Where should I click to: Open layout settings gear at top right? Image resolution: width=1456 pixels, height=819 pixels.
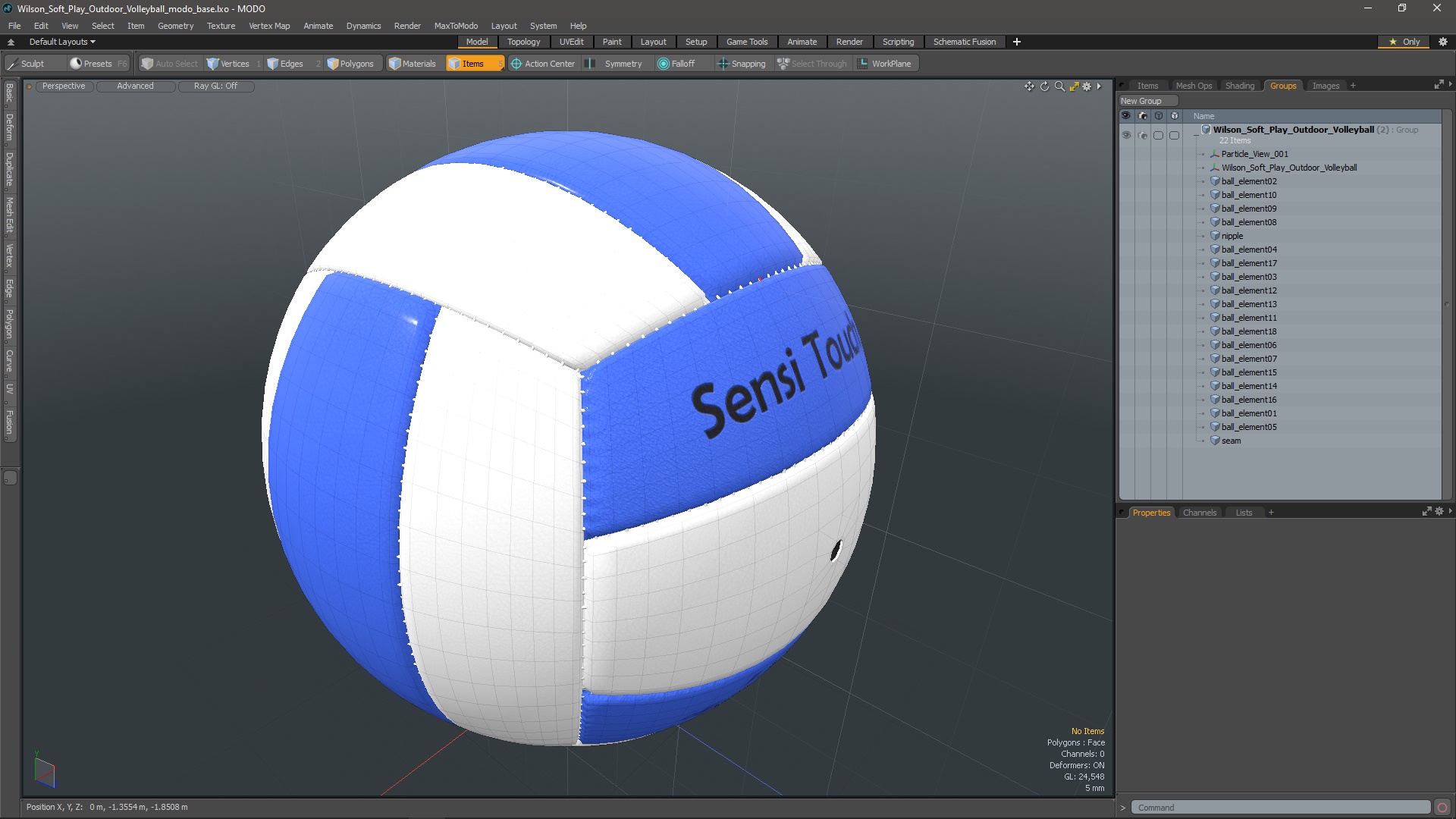(x=1443, y=42)
